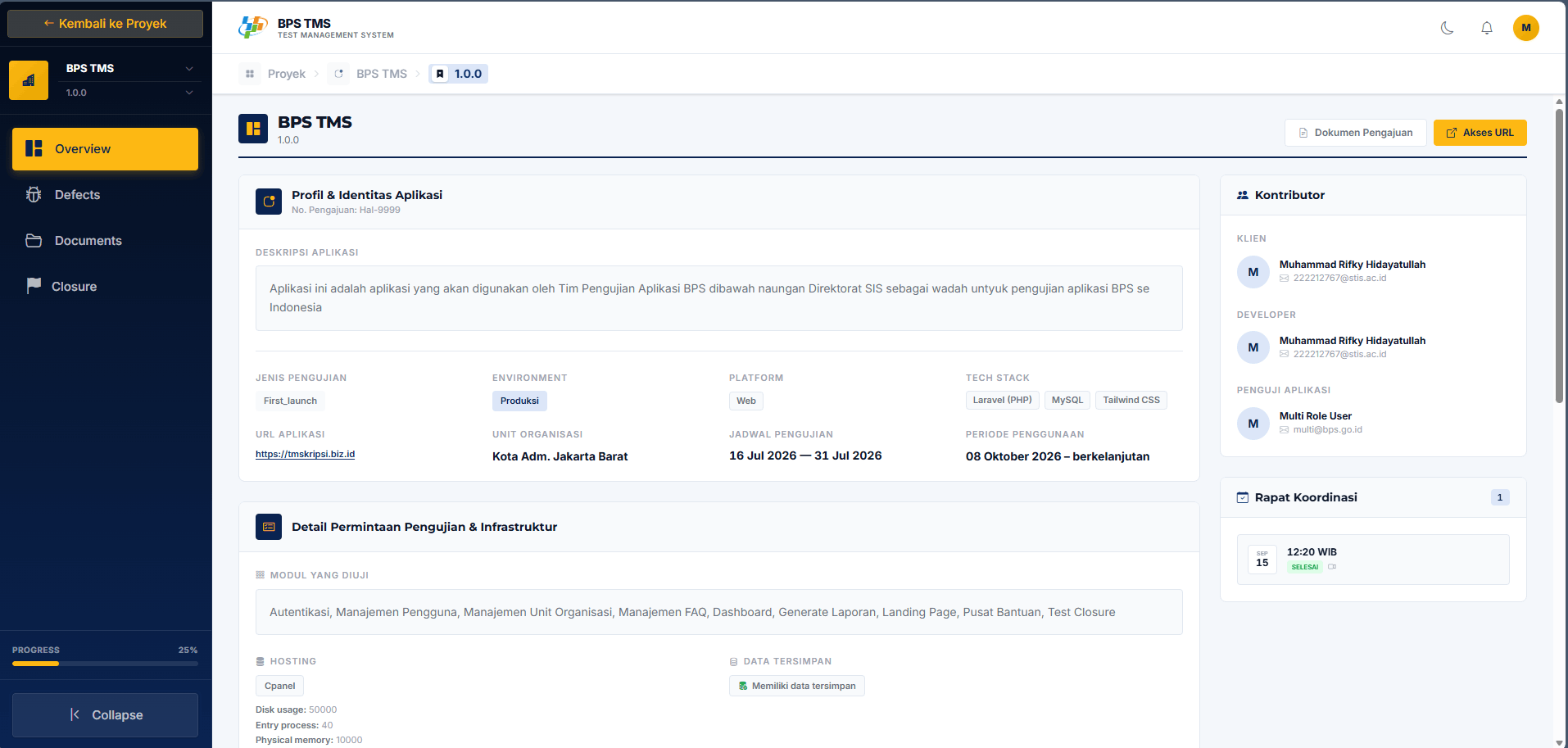Screen dimensions: 1568x748
Task: Open the Closure menu item
Action: (x=105, y=287)
